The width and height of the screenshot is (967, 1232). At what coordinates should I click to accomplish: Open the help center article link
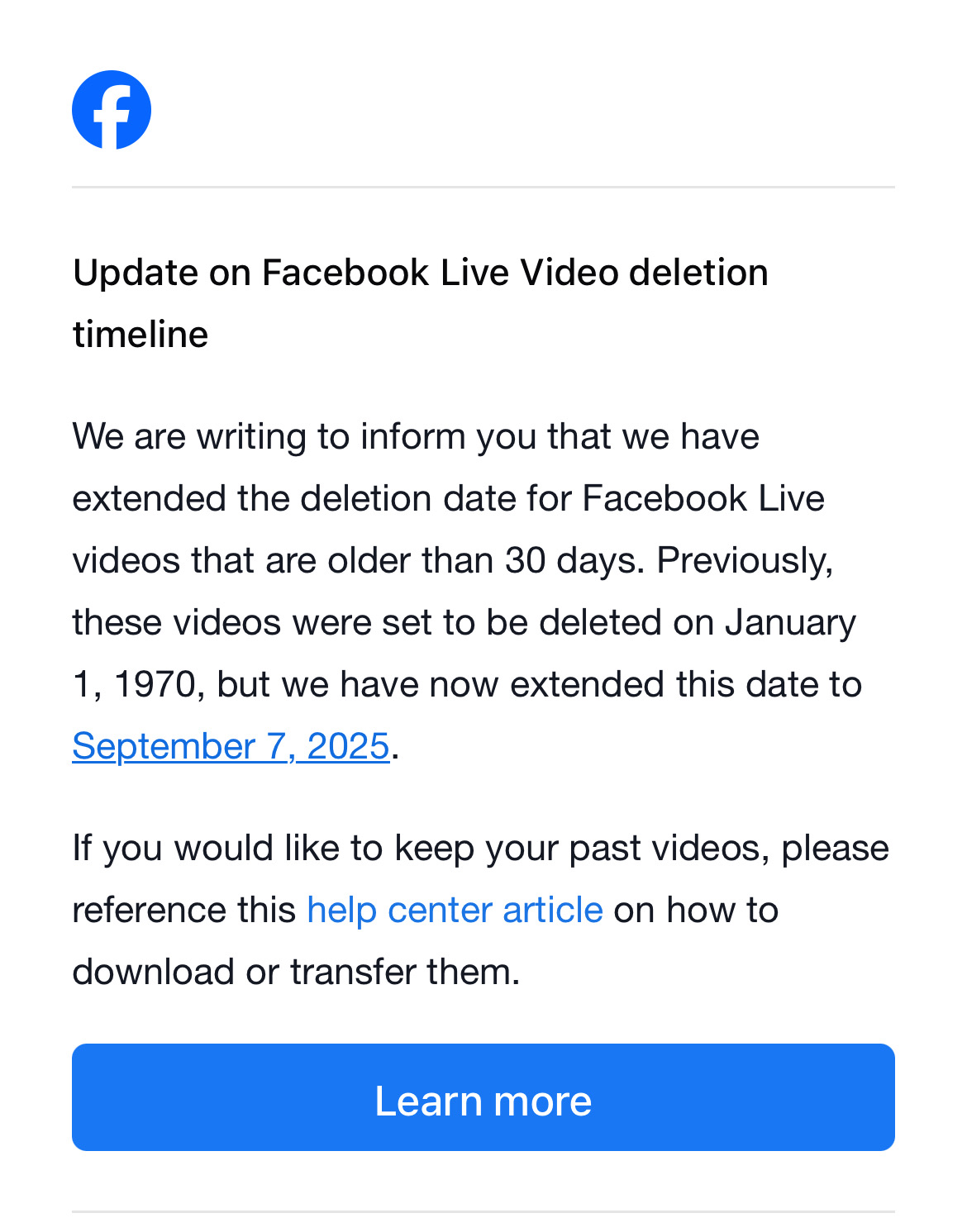455,910
